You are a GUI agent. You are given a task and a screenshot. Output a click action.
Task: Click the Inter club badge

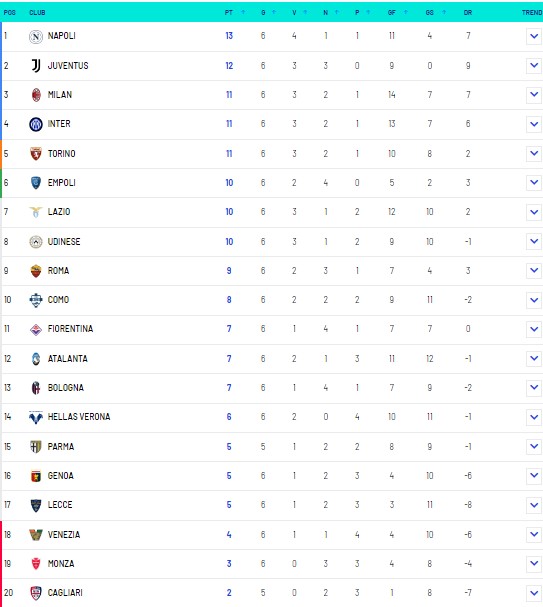point(36,124)
